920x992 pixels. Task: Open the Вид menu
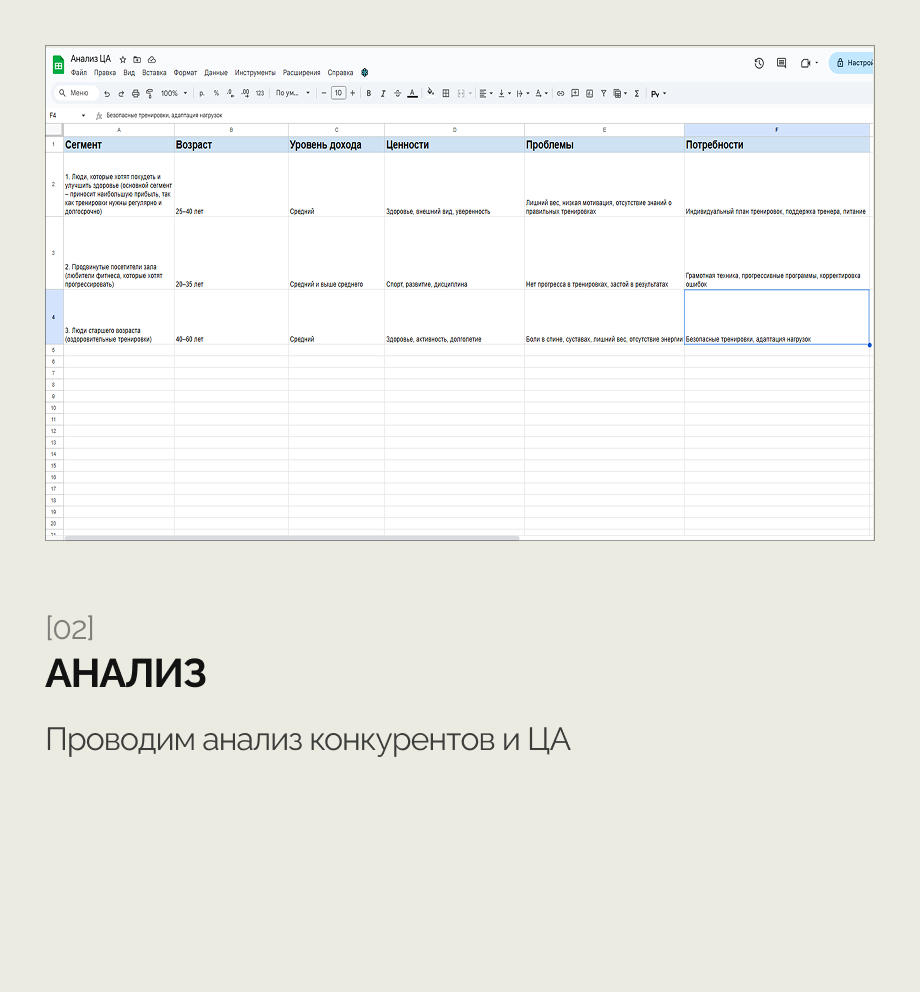129,73
